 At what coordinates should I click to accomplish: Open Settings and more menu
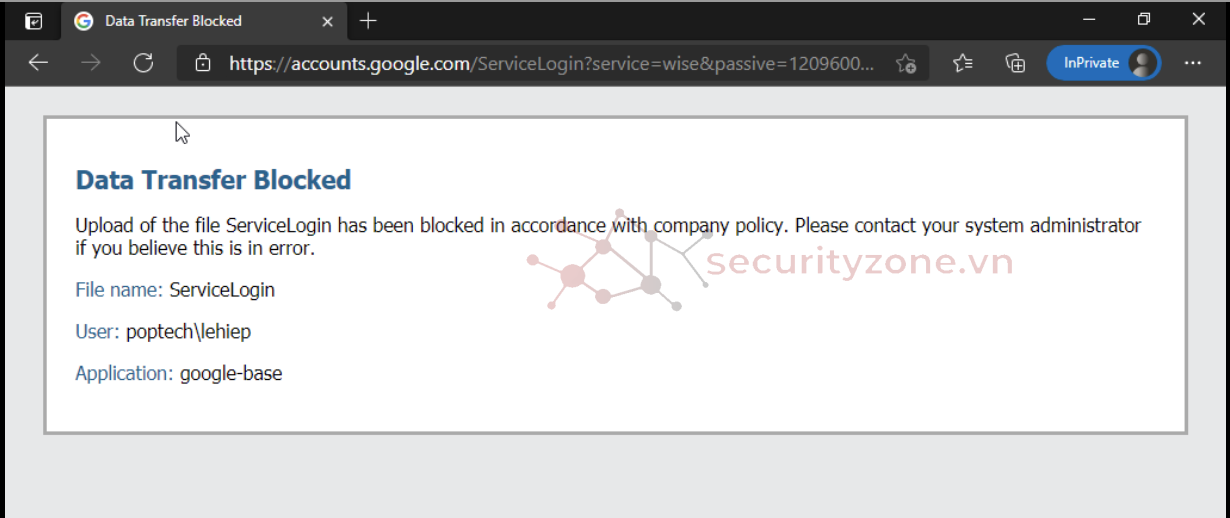(1192, 63)
